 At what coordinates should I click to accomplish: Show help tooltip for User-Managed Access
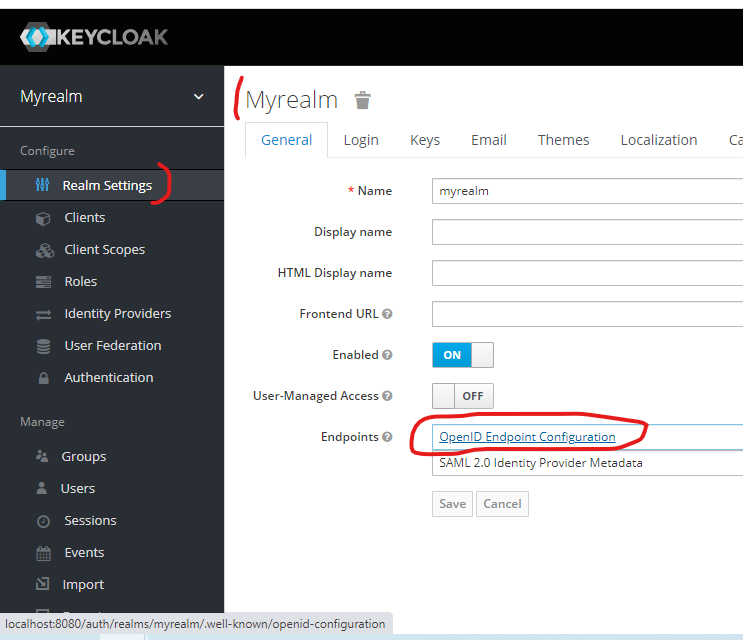(387, 396)
